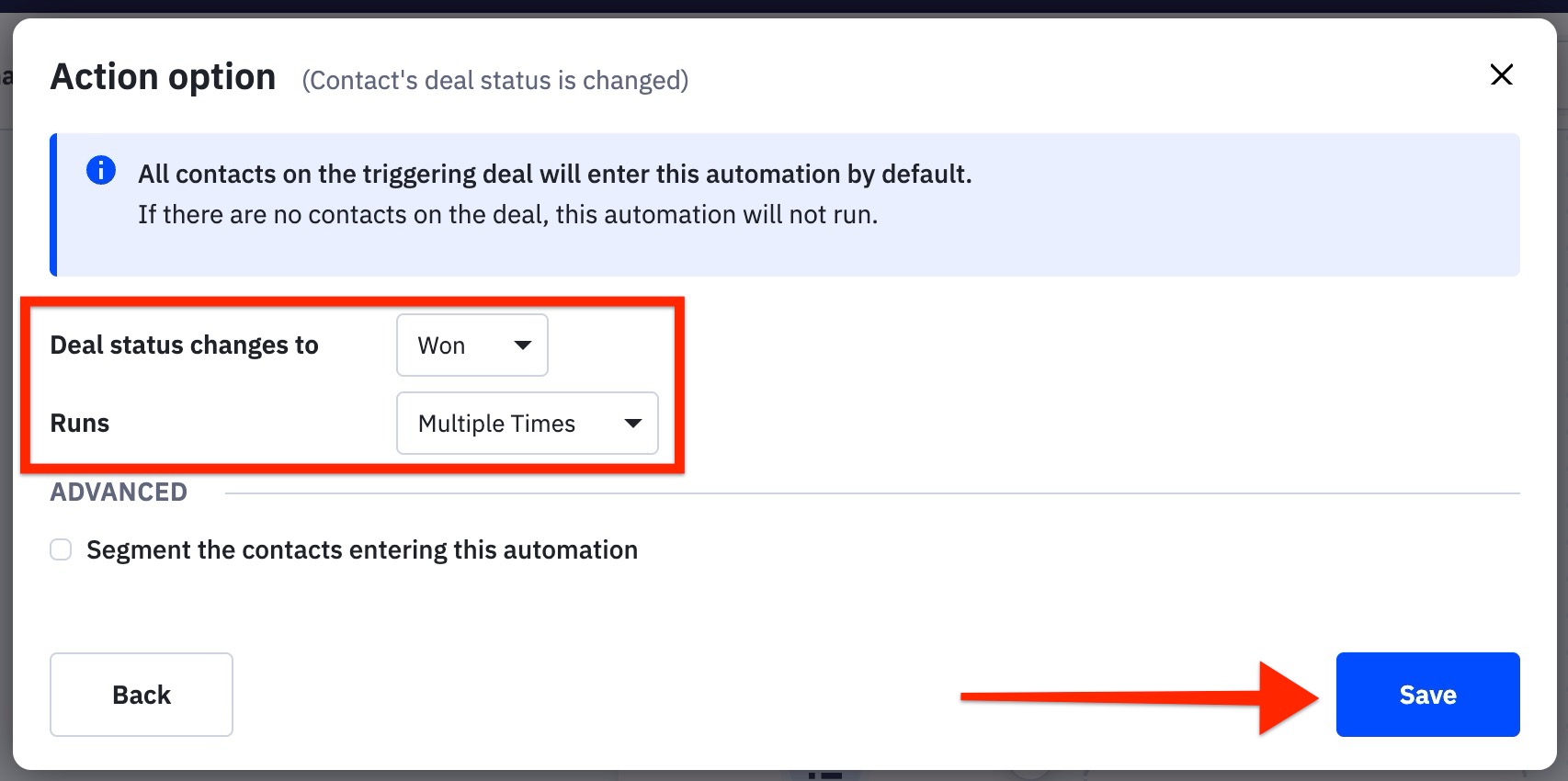Screen dimensions: 1568x781
Task: Go back to the previous step
Action: (x=141, y=695)
